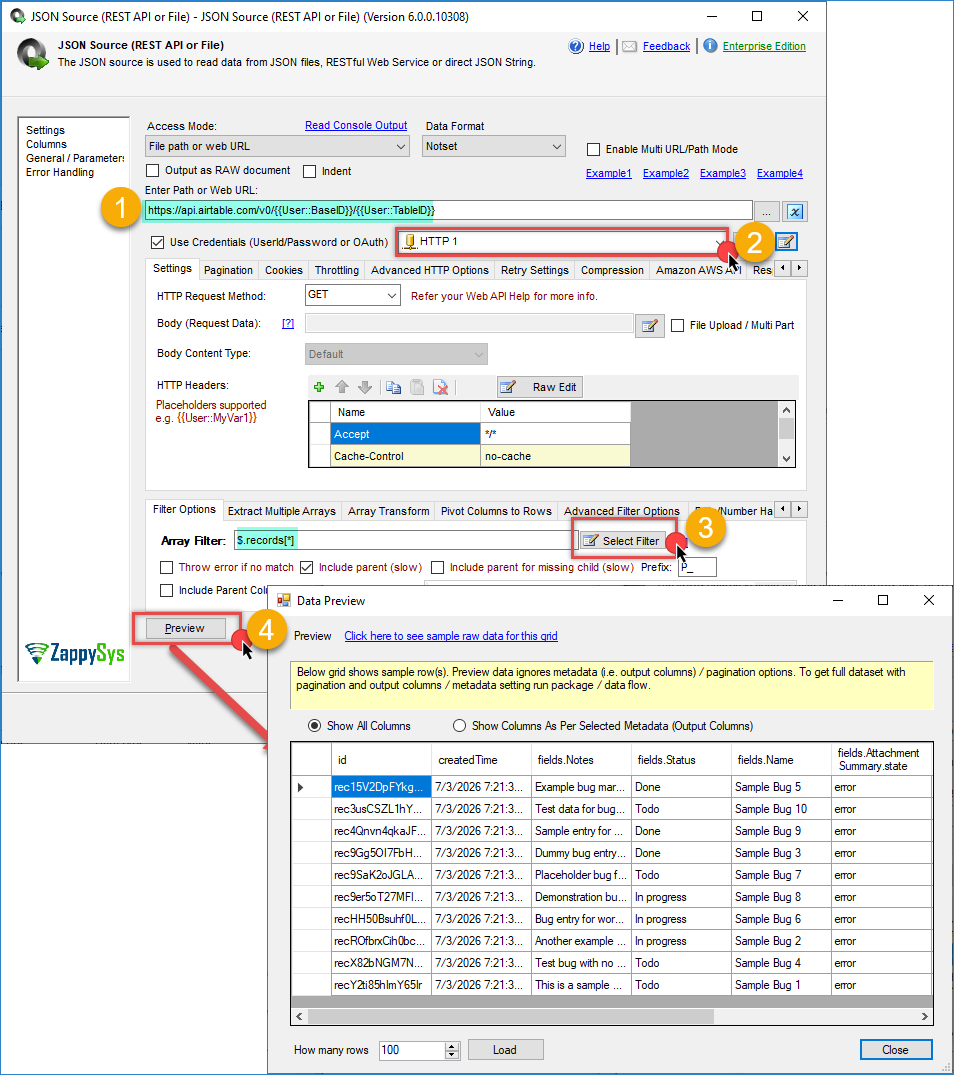The width and height of the screenshot is (954, 1075).
Task: Open the Body request data editor icon
Action: [x=649, y=325]
